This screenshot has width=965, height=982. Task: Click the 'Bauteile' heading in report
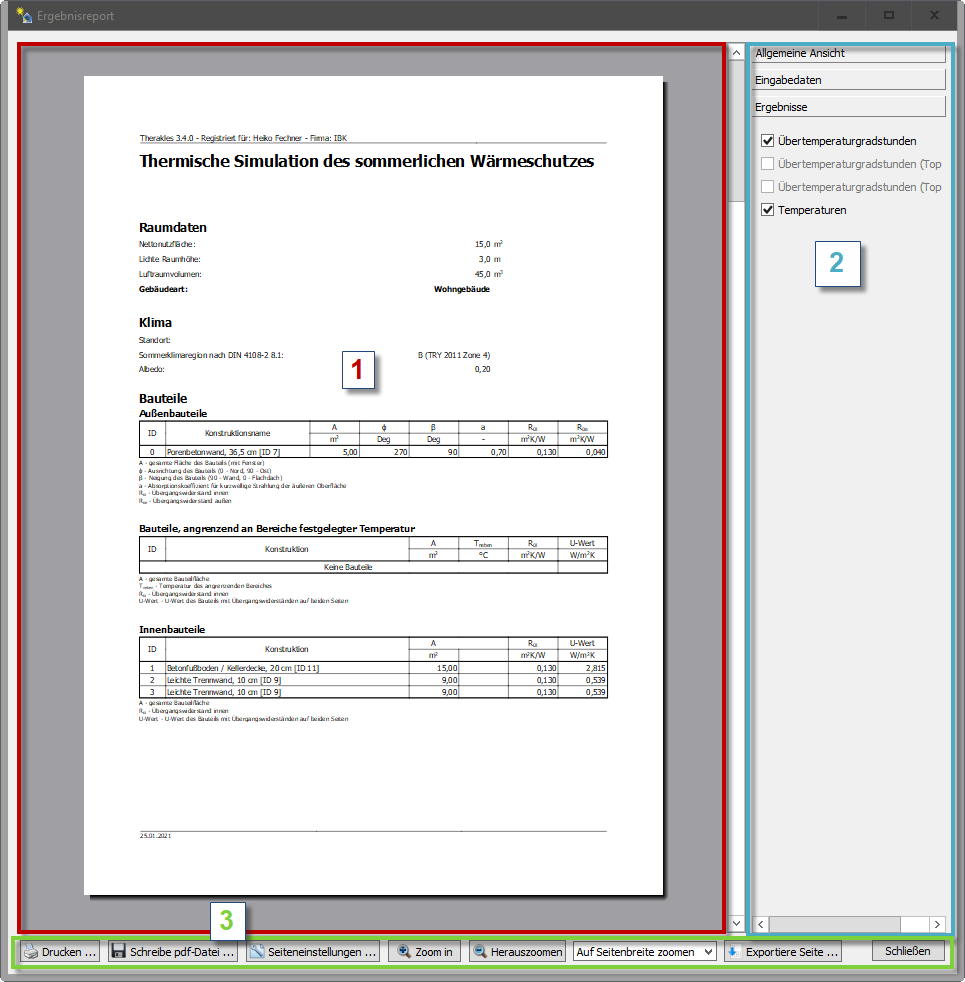(163, 398)
